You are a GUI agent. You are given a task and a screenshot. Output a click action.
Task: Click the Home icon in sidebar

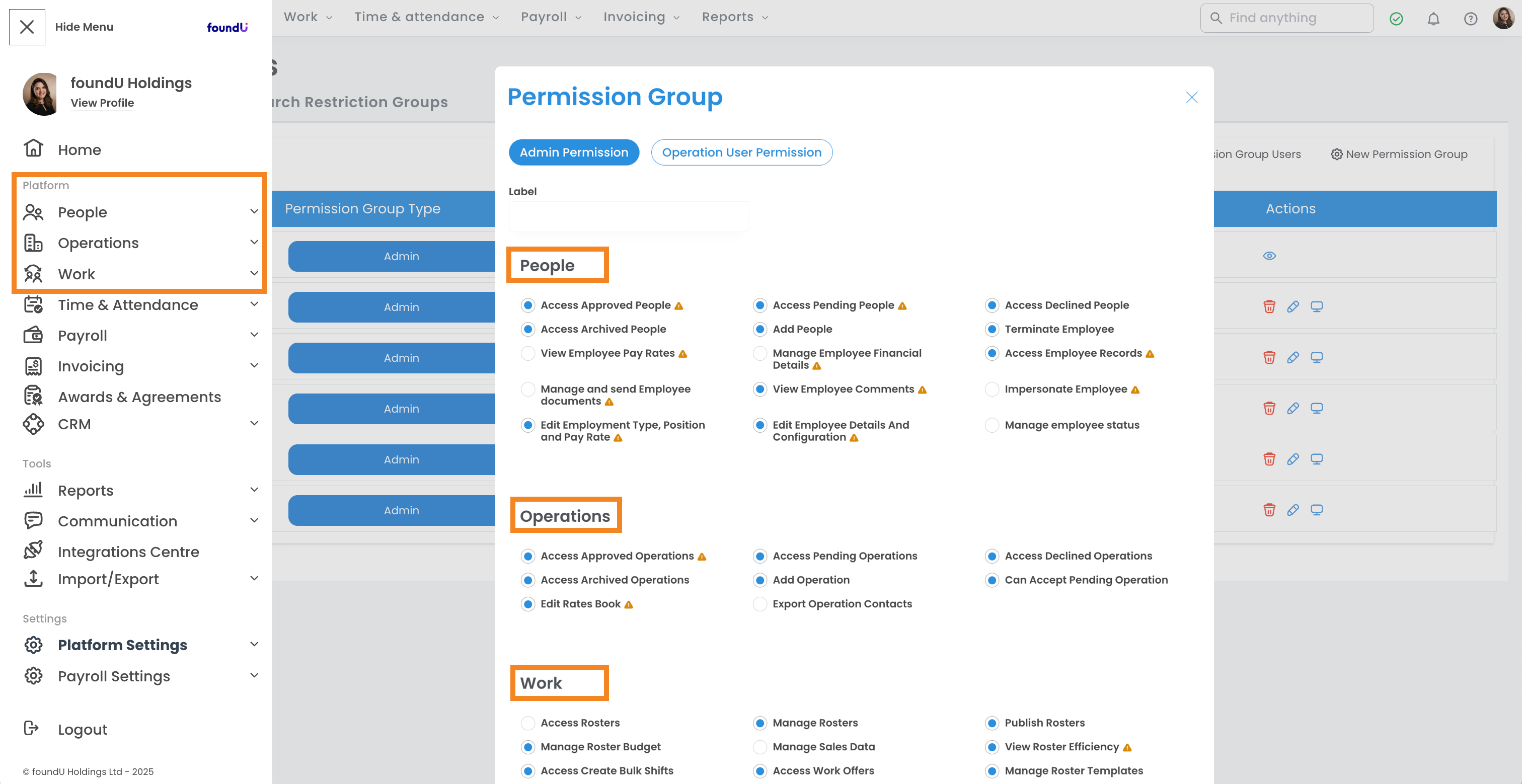33,148
